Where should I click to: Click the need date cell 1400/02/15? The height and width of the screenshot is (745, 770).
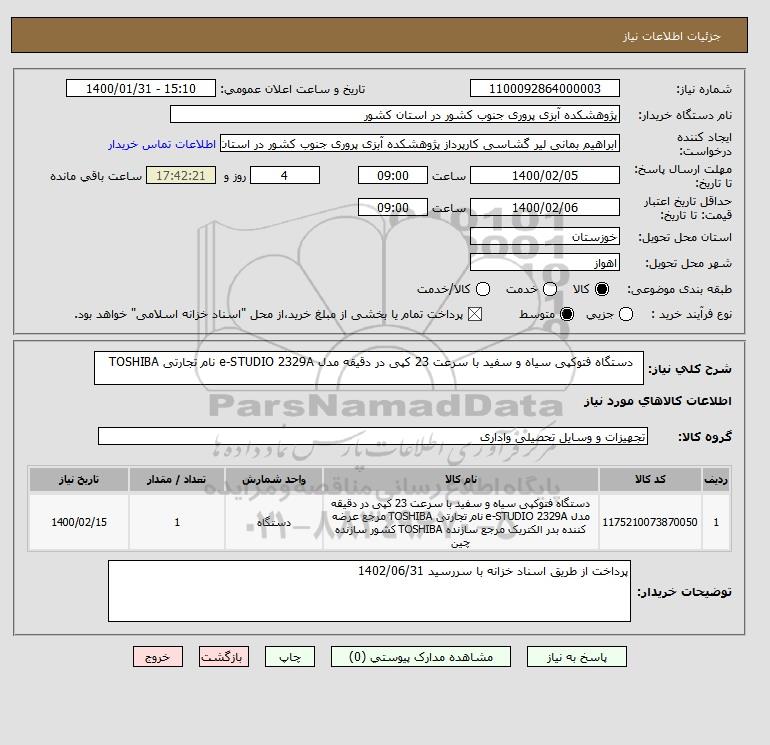[79, 522]
